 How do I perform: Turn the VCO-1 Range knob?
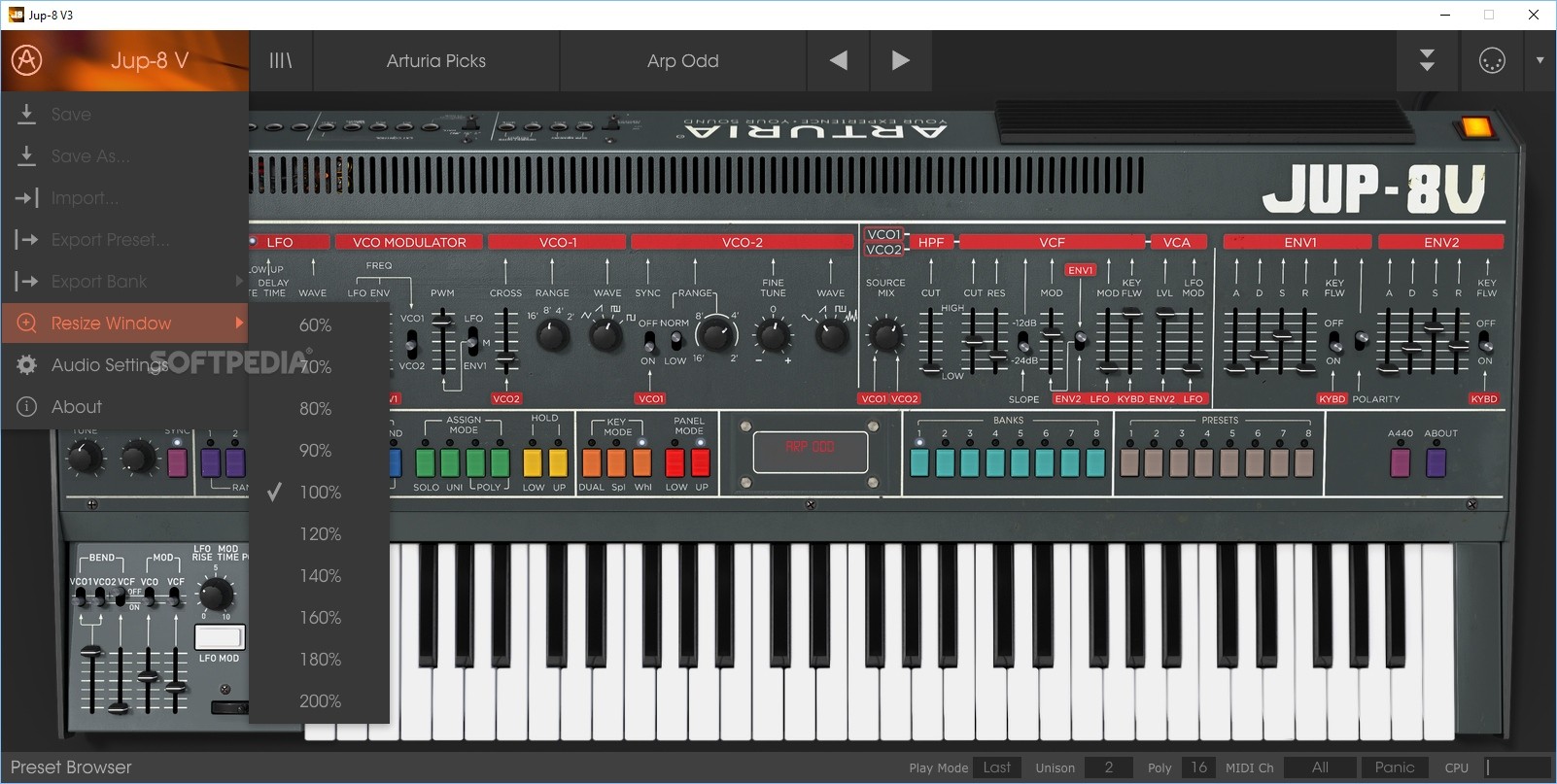(553, 336)
